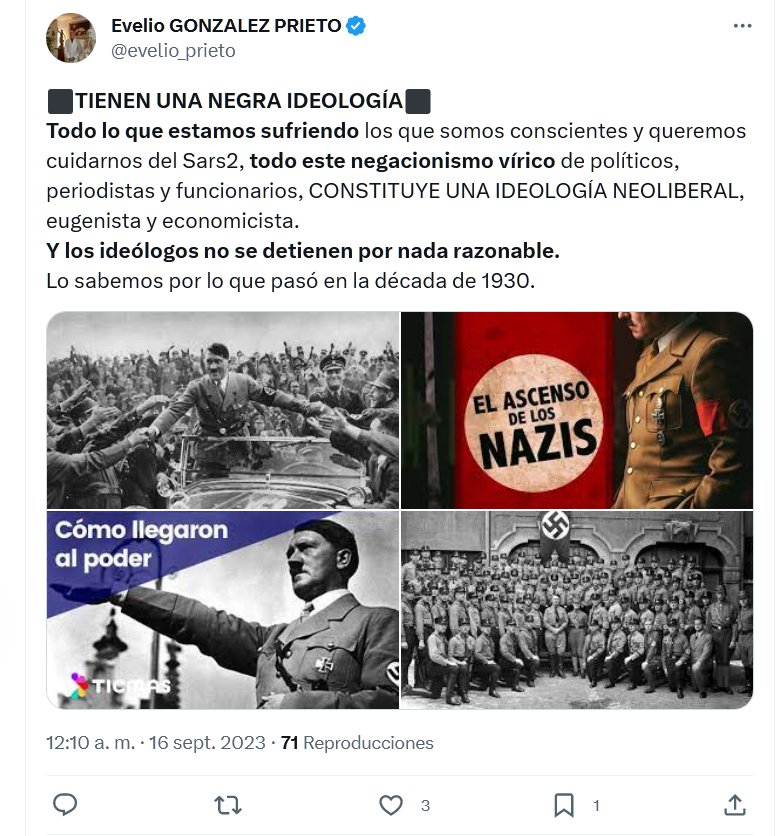
Task: Click the 12:10 a. m. timestamp
Action: 90,743
